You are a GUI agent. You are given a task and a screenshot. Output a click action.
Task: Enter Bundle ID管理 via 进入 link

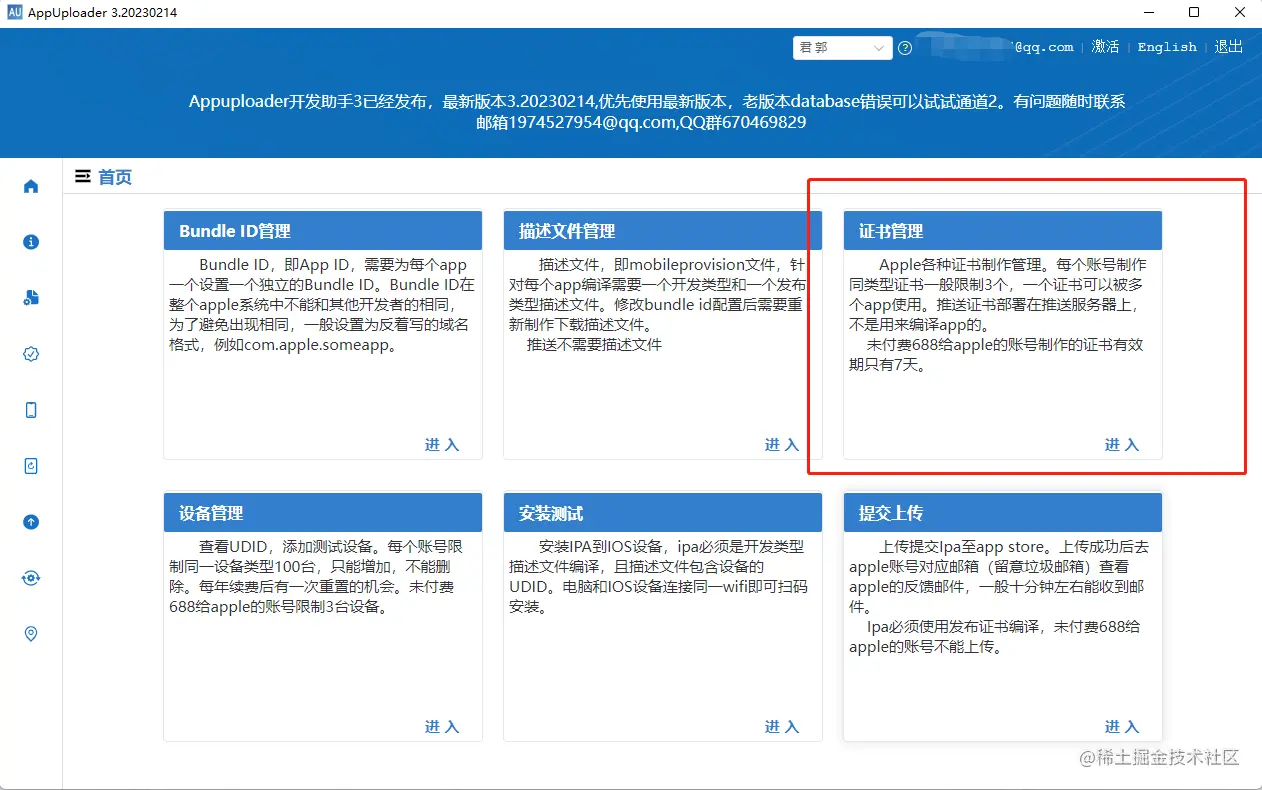[442, 445]
